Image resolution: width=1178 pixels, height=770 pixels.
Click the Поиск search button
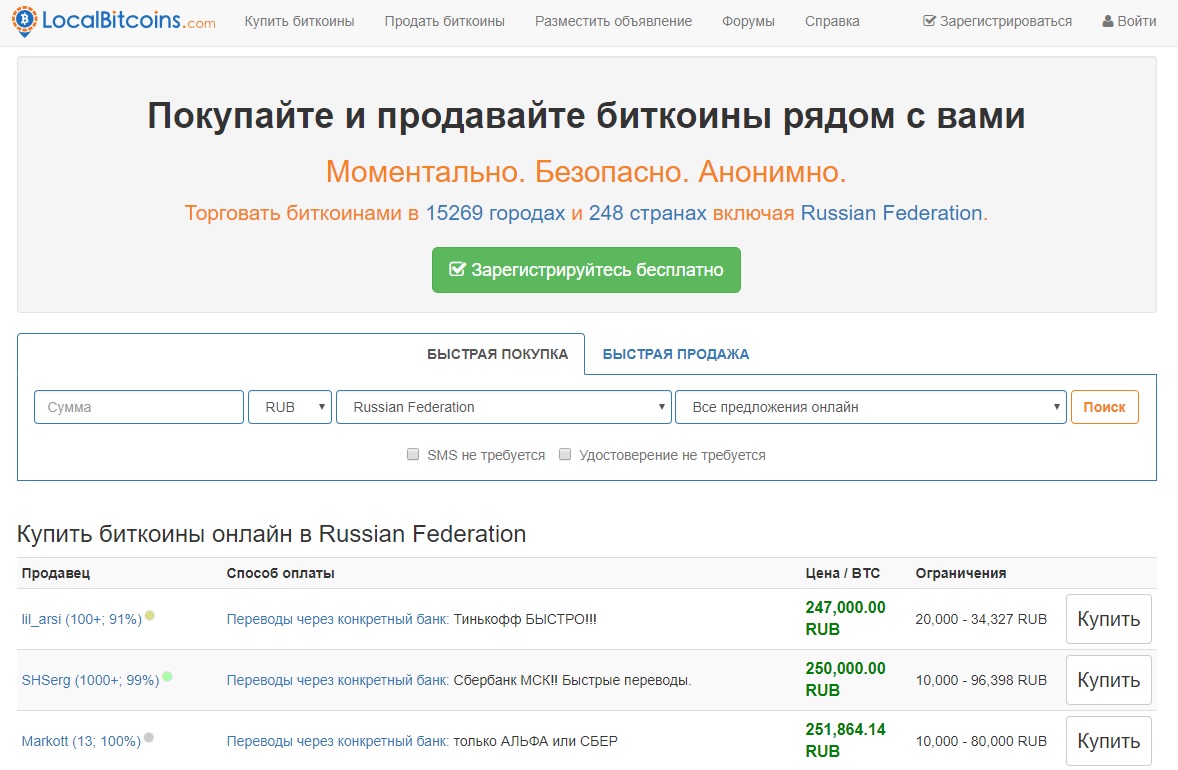coord(1104,407)
